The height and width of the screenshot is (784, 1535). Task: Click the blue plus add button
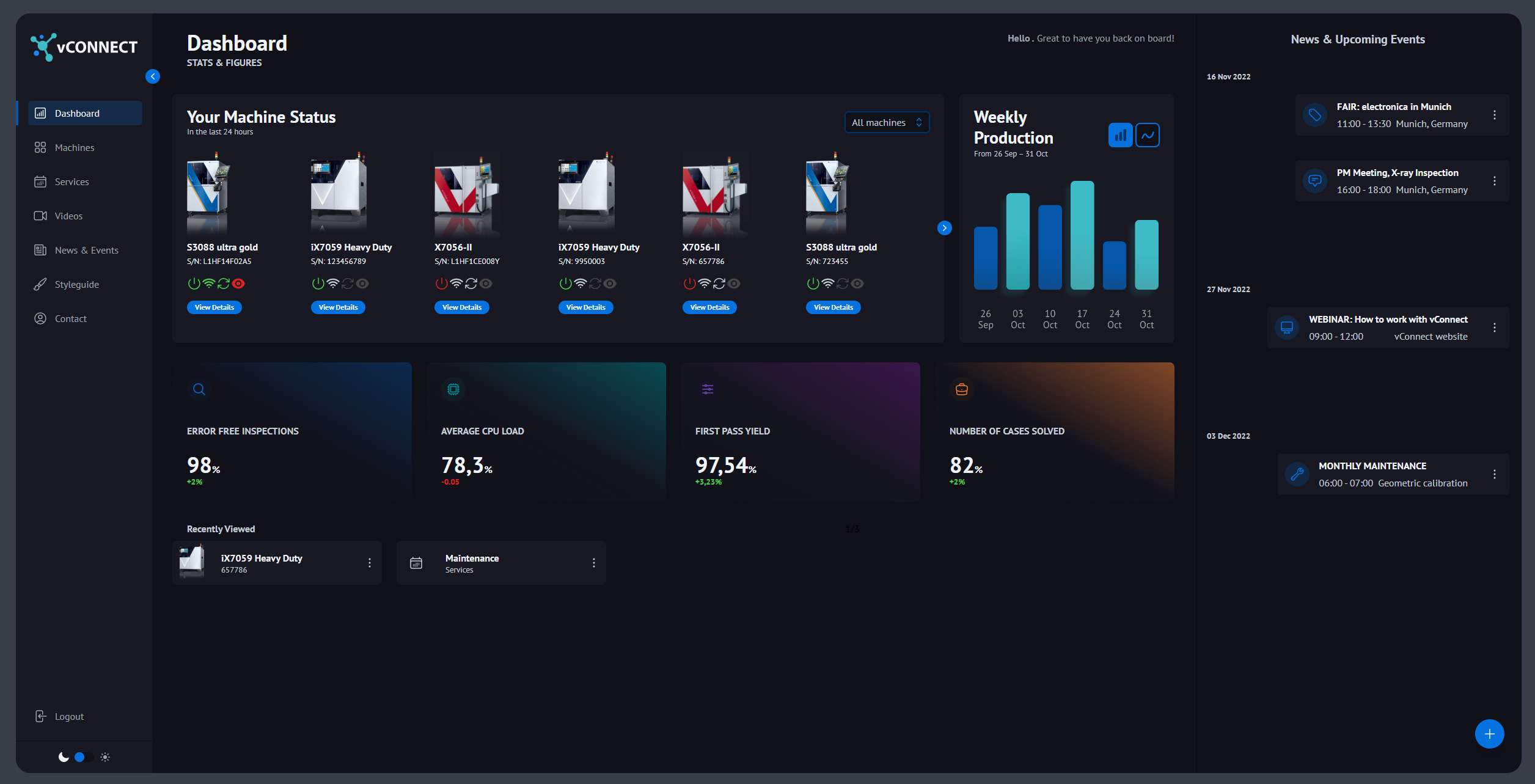coord(1489,733)
